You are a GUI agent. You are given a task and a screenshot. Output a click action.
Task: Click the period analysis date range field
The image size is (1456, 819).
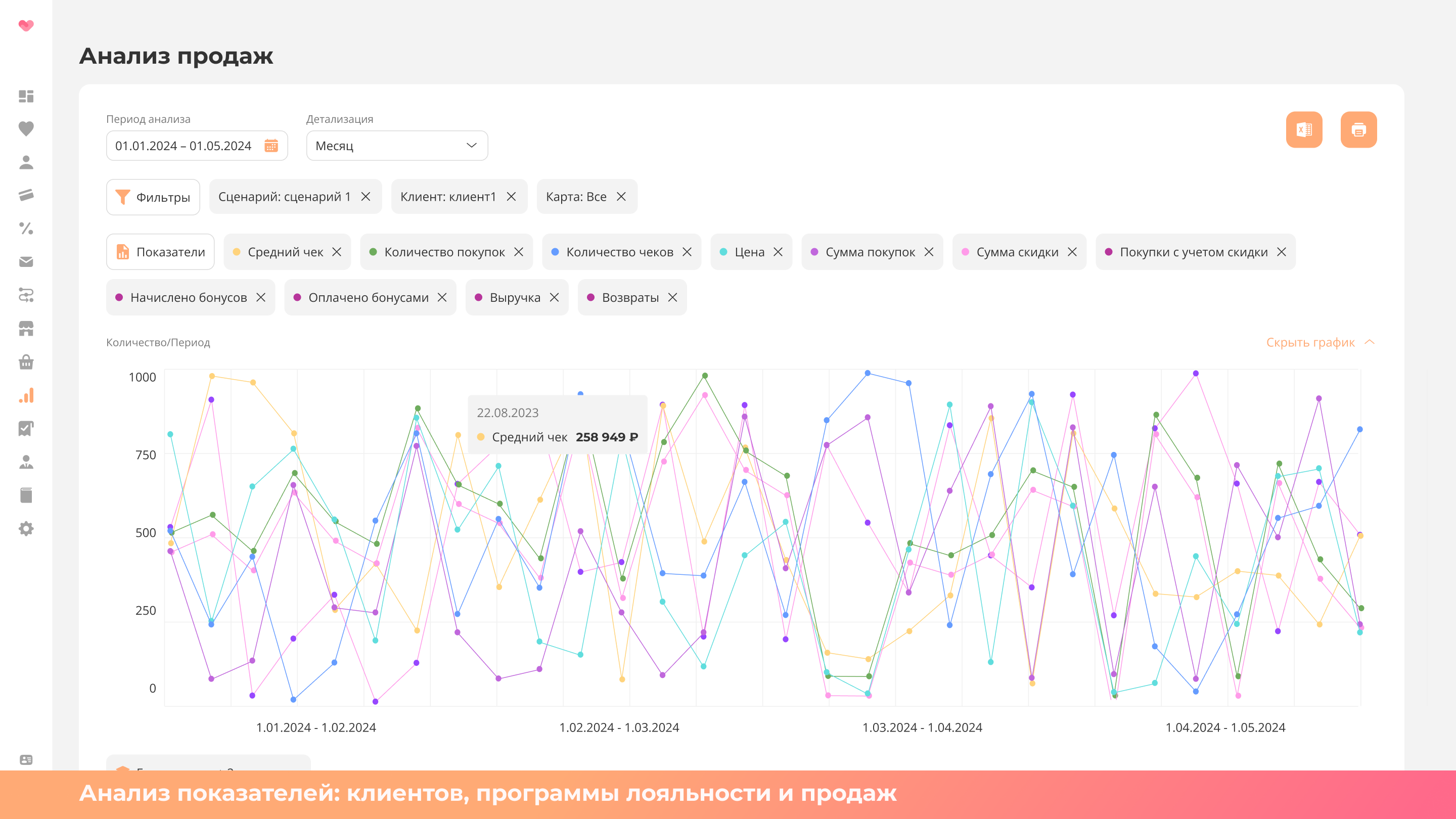click(184, 146)
